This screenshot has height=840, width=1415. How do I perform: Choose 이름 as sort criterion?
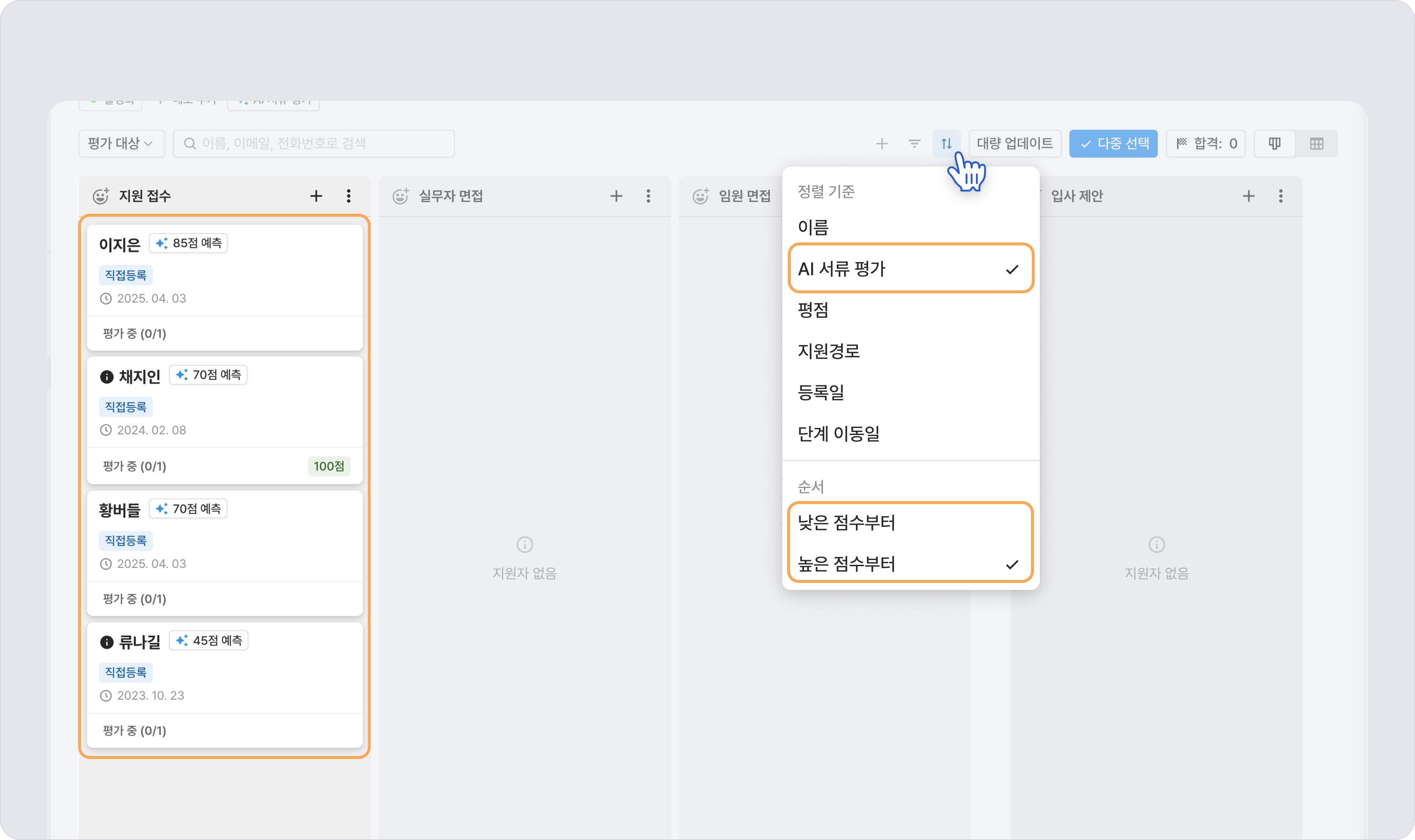(910, 227)
